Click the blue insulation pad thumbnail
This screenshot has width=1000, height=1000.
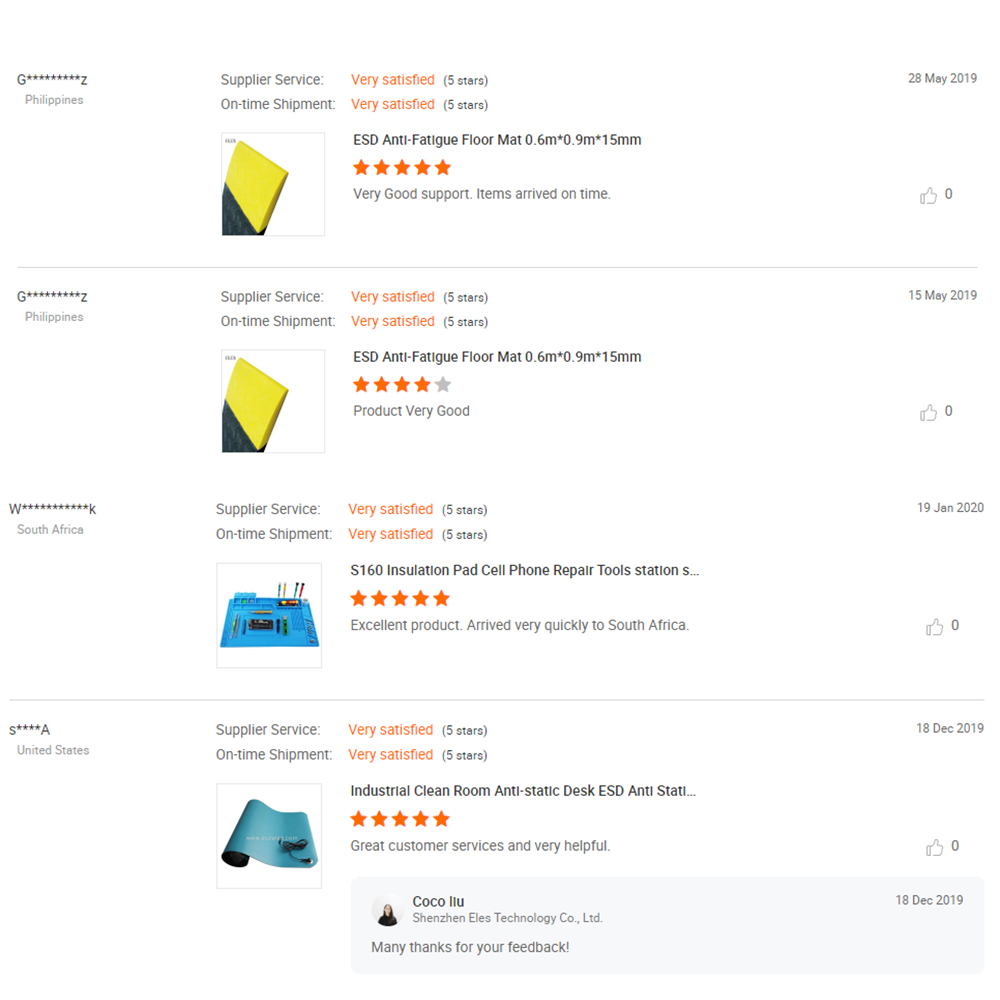click(269, 615)
